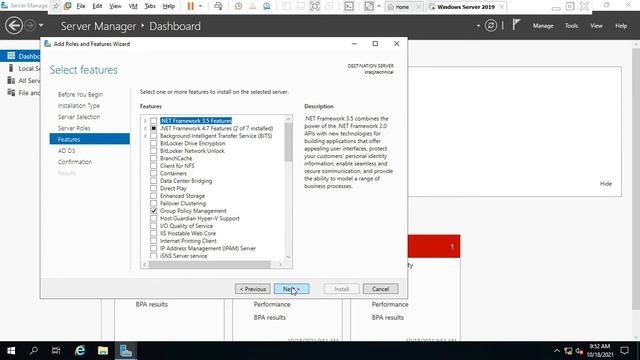The height and width of the screenshot is (360, 640).
Task: Click the Next button
Action: tap(291, 289)
